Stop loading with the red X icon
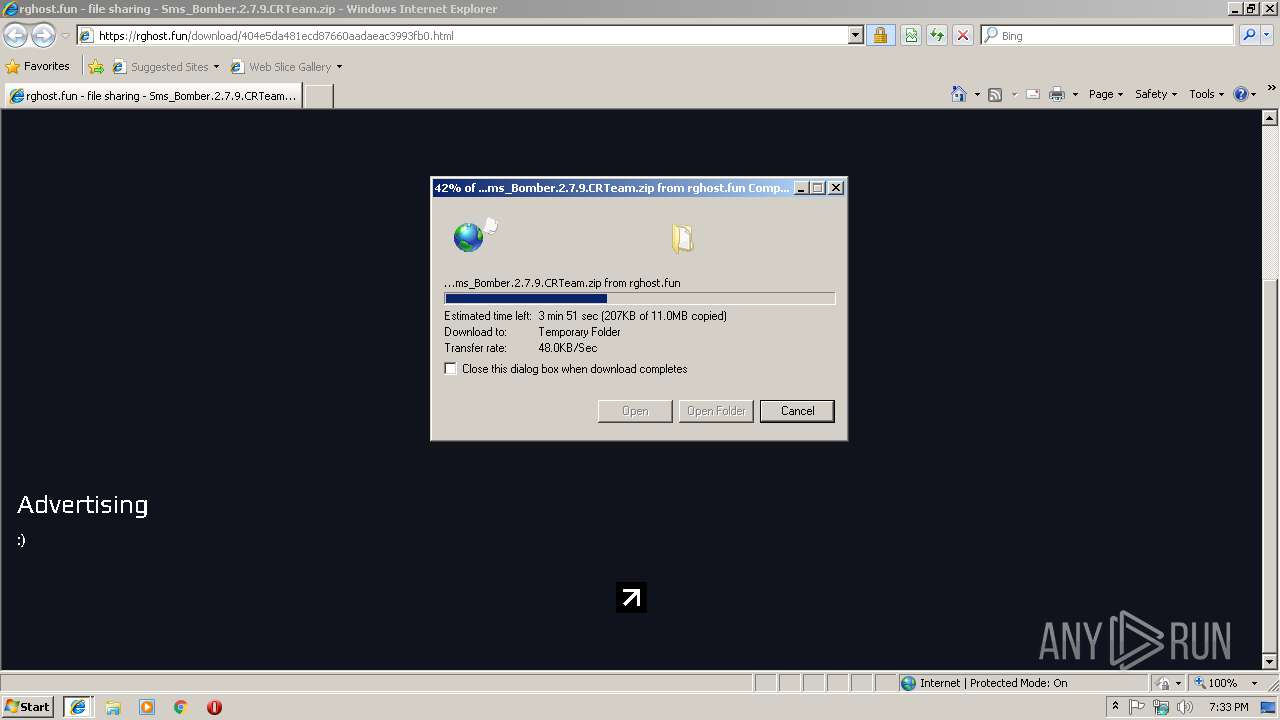 (x=963, y=35)
